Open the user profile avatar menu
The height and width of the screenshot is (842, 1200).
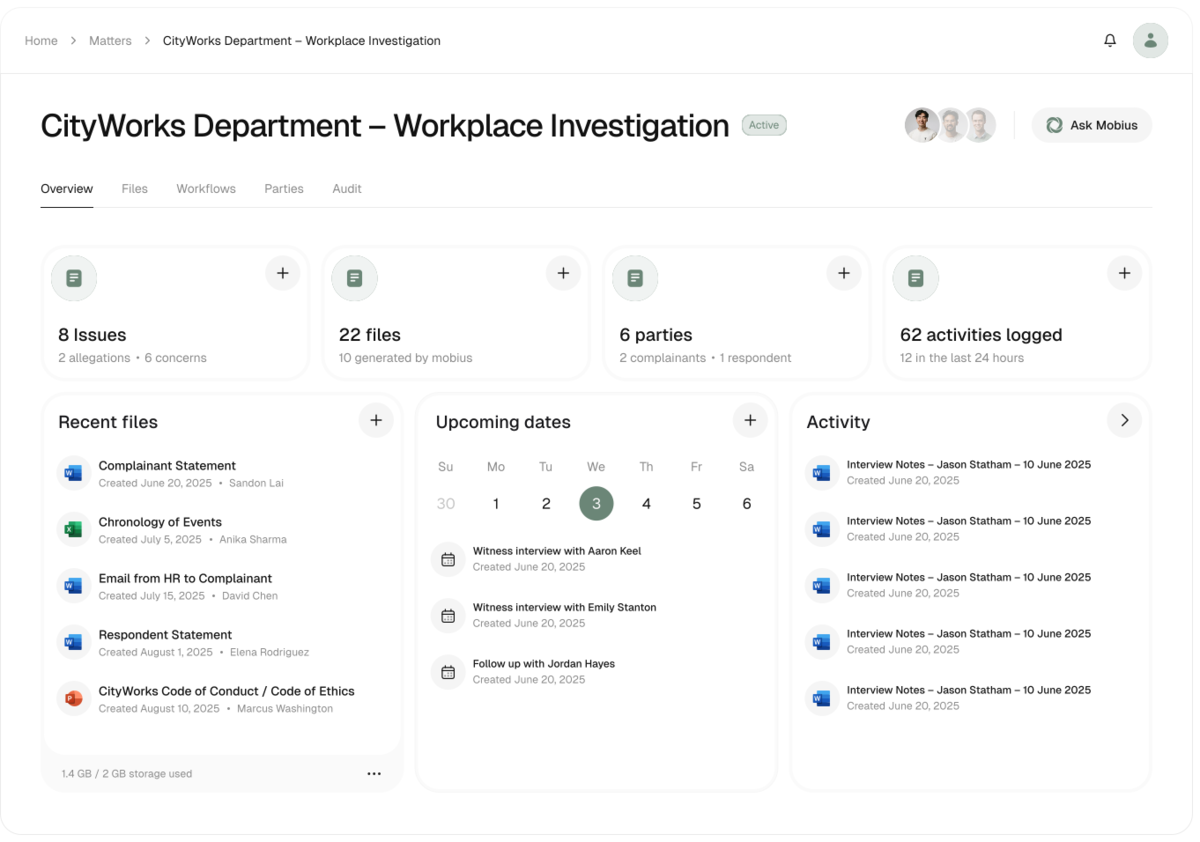tap(1150, 41)
